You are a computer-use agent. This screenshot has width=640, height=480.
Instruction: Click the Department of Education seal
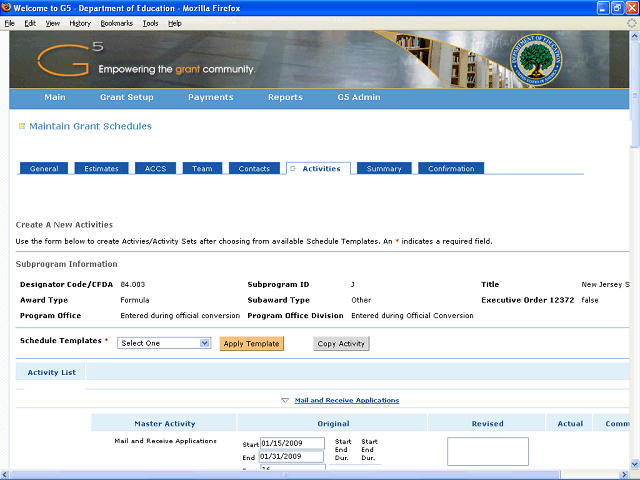click(x=536, y=60)
